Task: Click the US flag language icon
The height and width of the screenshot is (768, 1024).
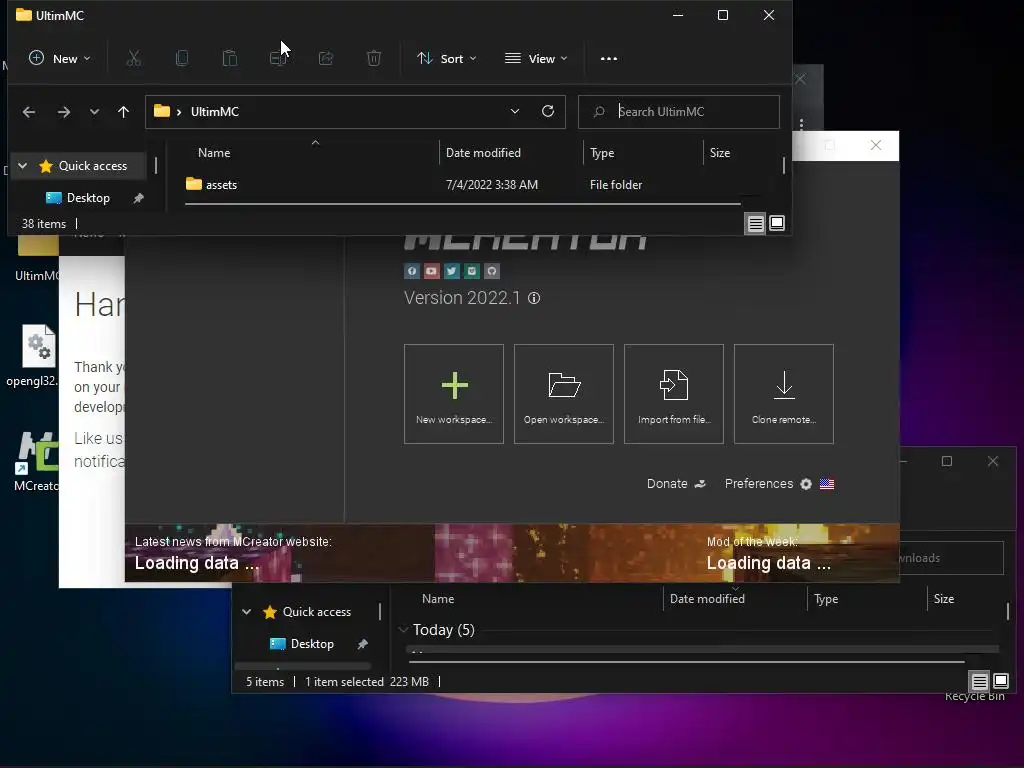Action: coord(827,484)
